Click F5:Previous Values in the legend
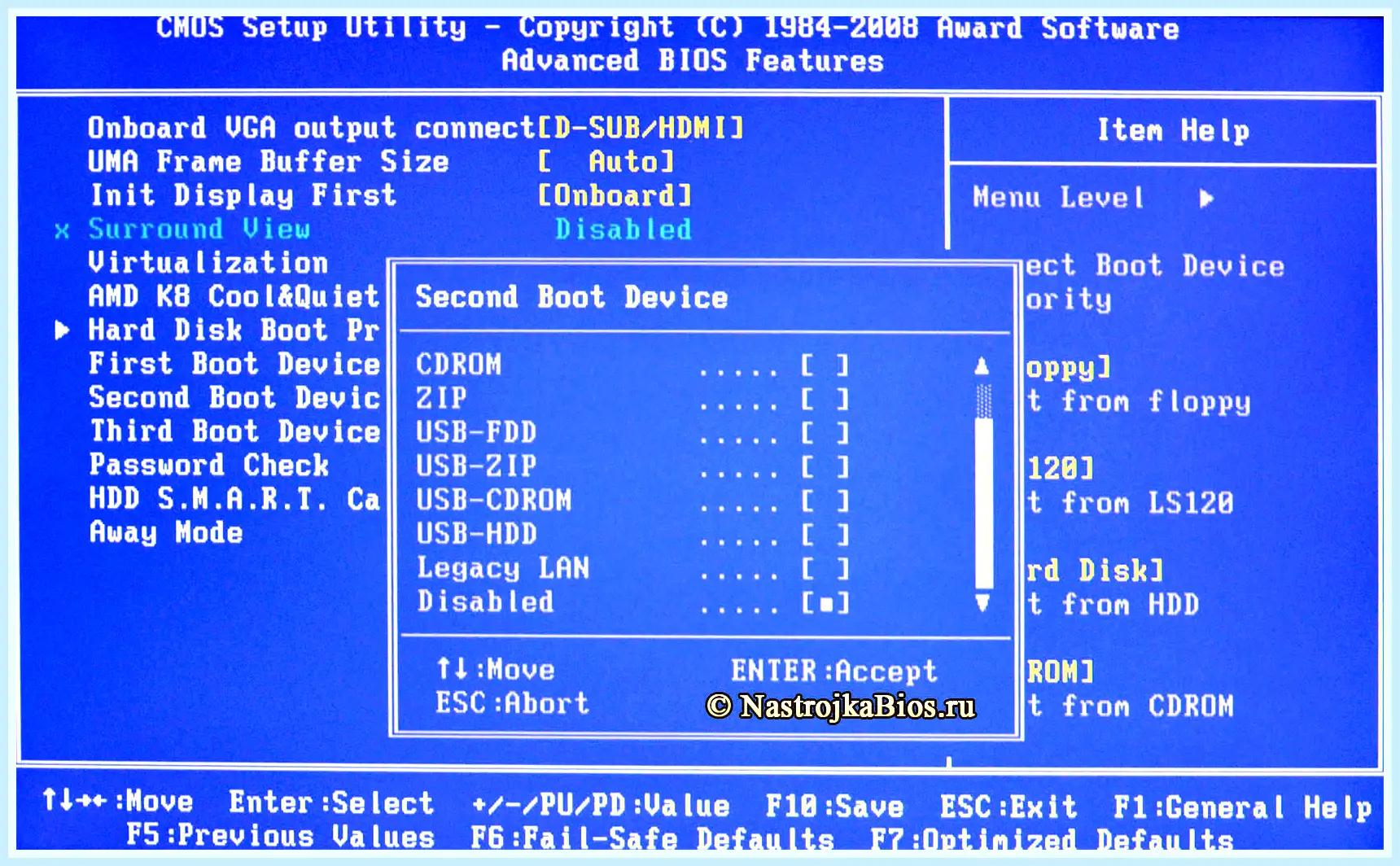This screenshot has width=1400, height=866. (x=280, y=836)
